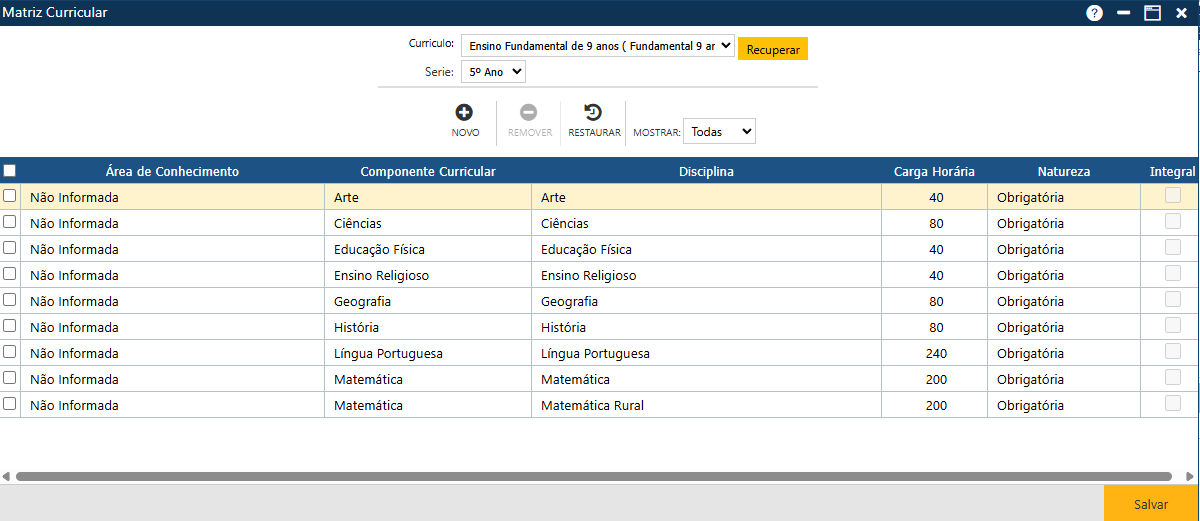Click the Restaurar history icon
This screenshot has width=1200, height=521.
[593, 113]
